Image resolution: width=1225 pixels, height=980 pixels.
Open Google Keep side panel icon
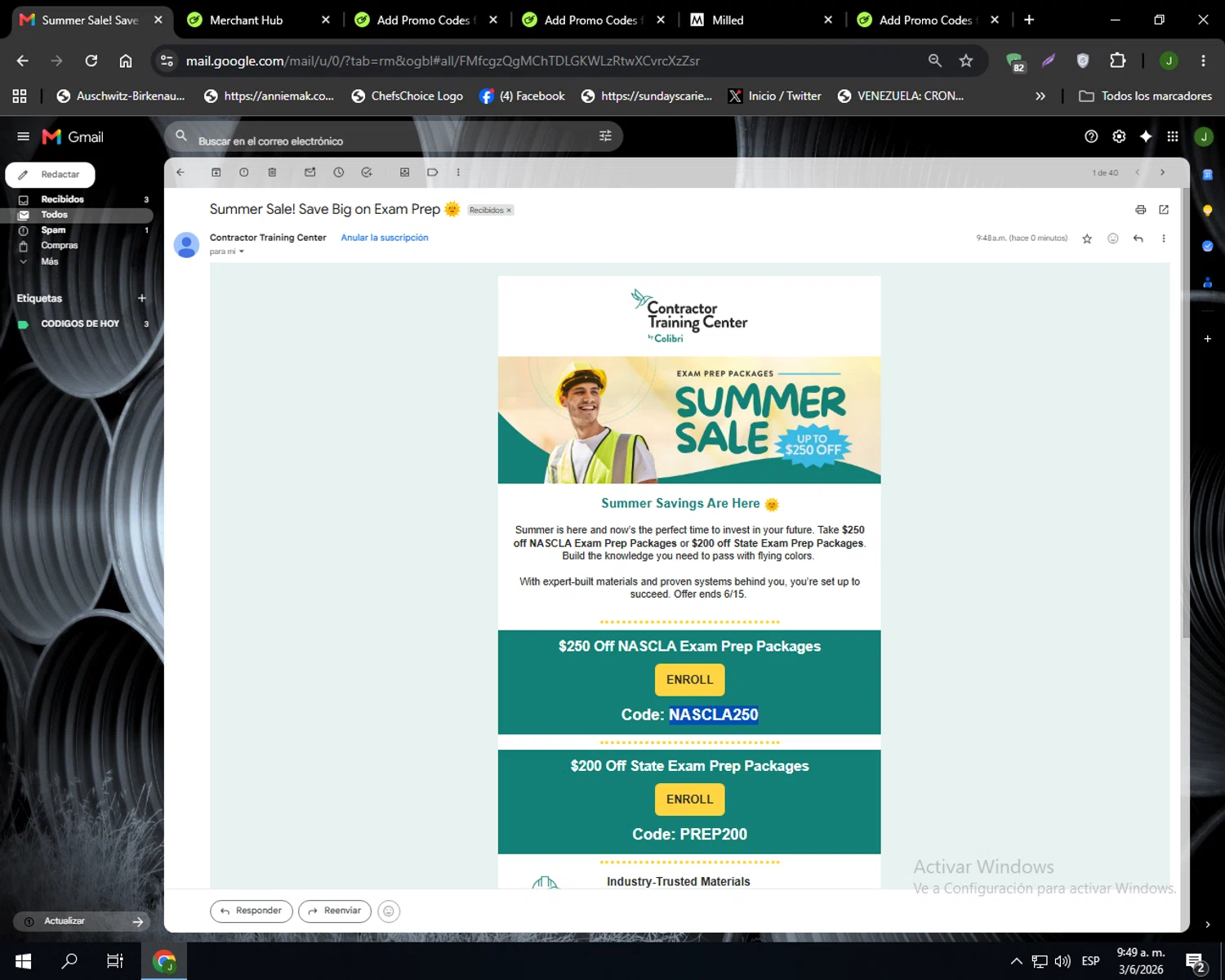(1207, 210)
